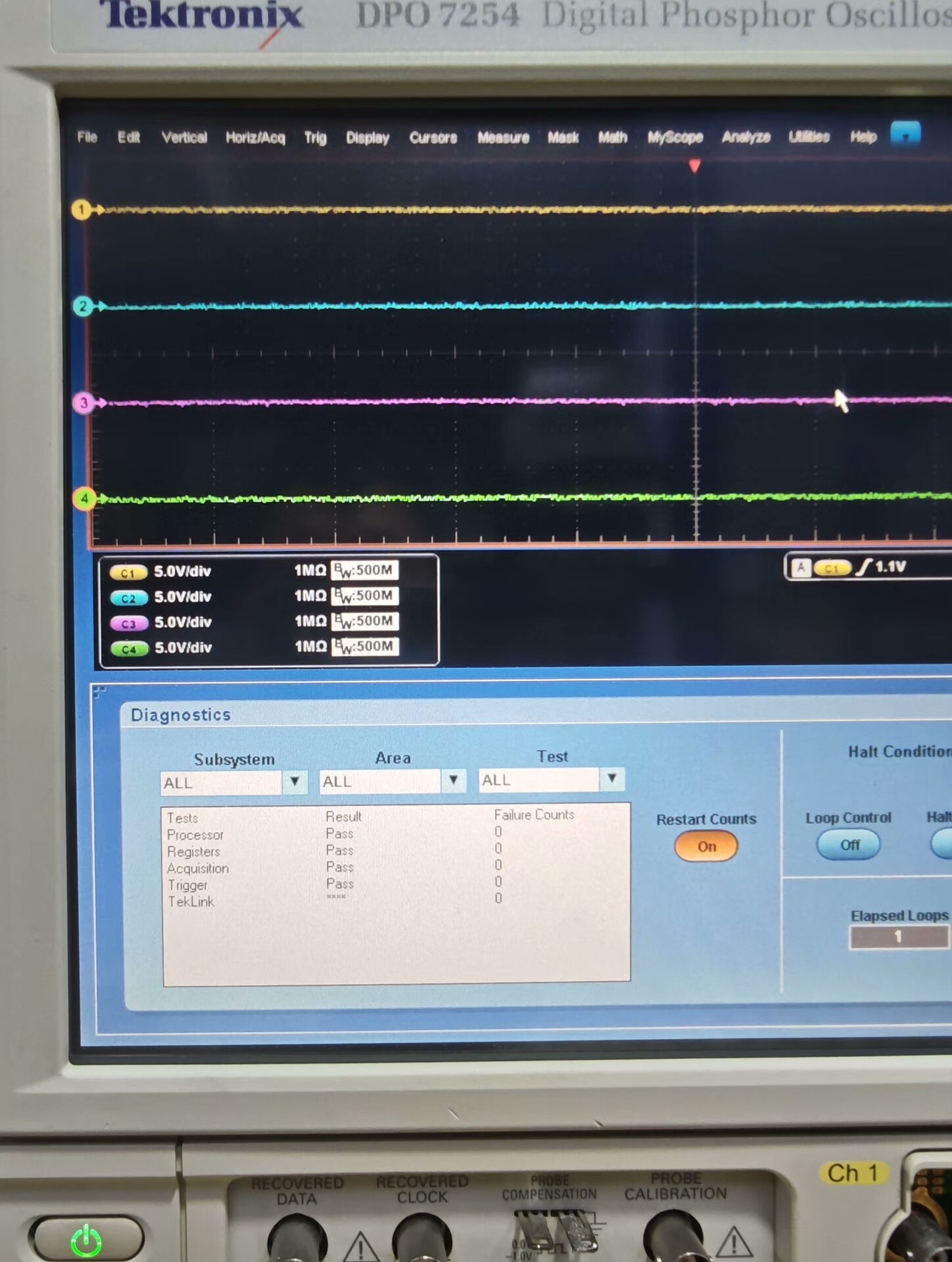Click the trigger source C1 badge
Viewport: 952px width, 1262px height.
pos(832,568)
